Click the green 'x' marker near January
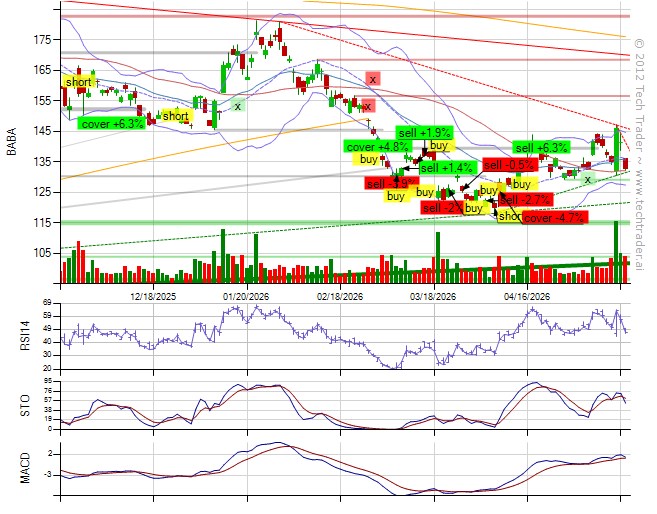This screenshot has width=657, height=514. pos(238,106)
